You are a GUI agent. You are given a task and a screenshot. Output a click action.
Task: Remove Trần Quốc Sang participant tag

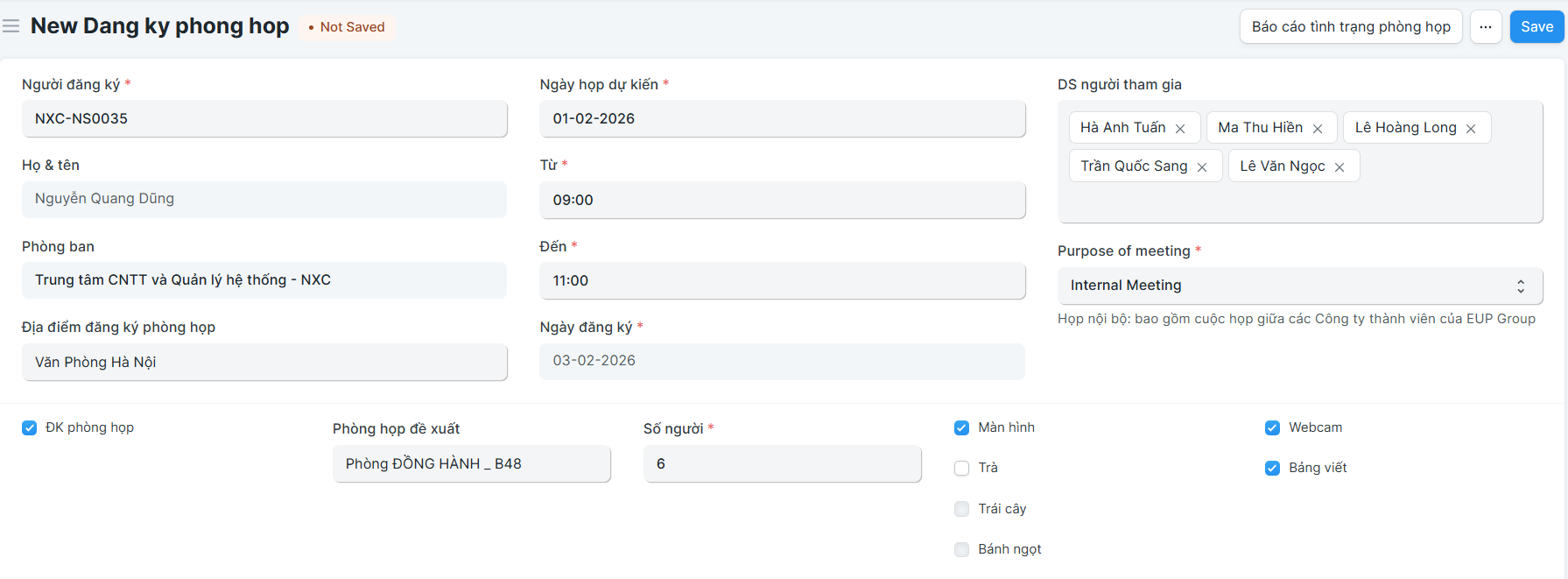(x=1202, y=167)
